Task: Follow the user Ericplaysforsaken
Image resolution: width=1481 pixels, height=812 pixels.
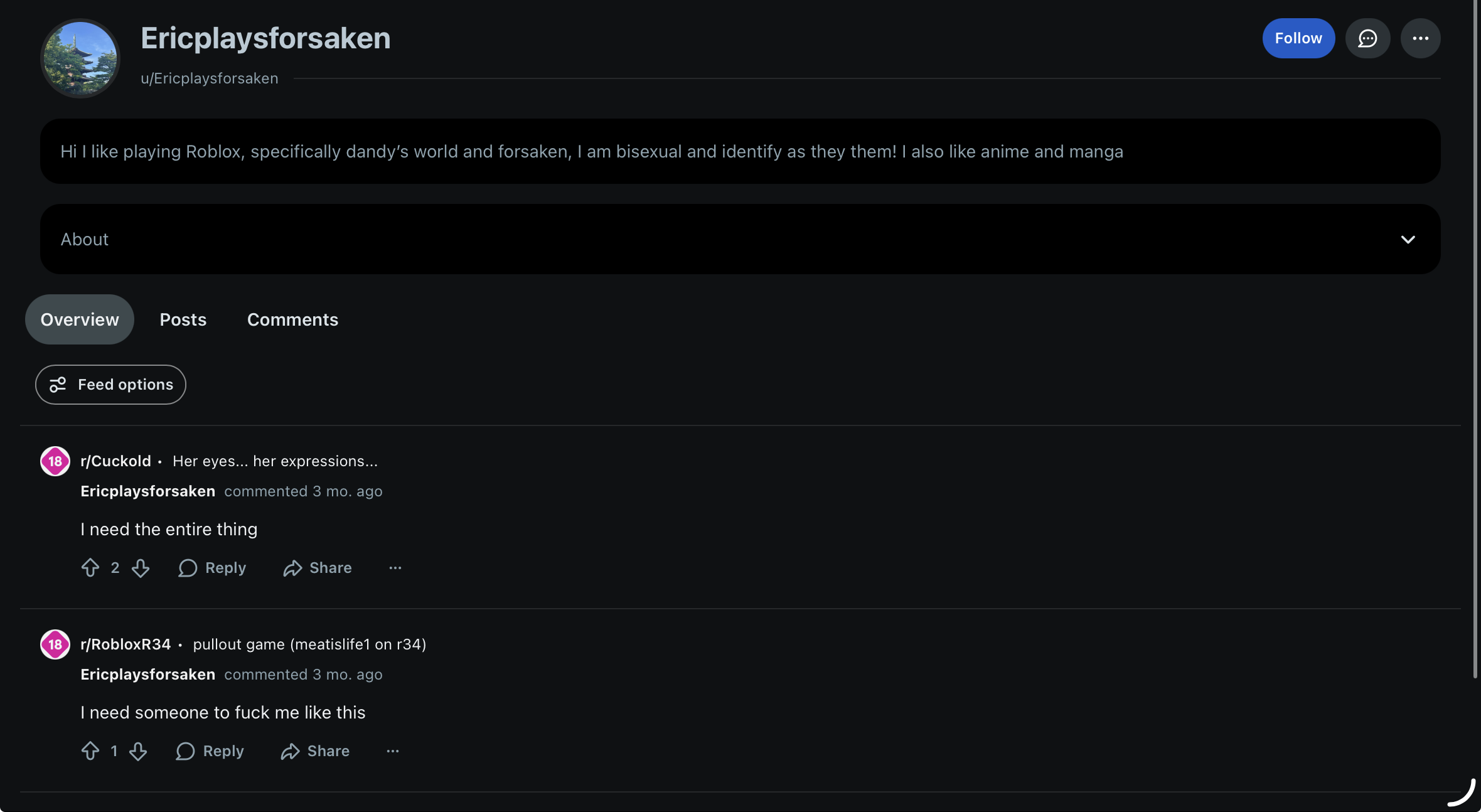Action: pyautogui.click(x=1298, y=38)
